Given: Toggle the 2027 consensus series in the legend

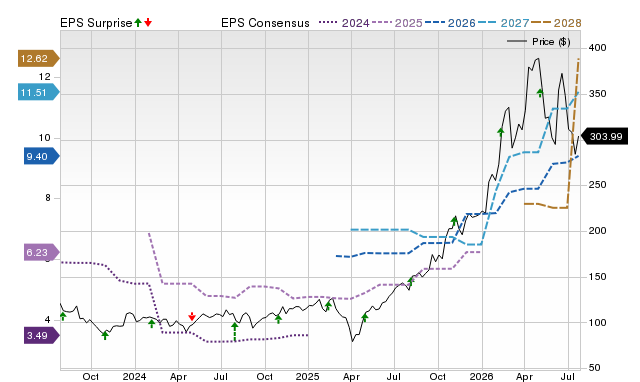Looking at the screenshot, I should (x=503, y=23).
